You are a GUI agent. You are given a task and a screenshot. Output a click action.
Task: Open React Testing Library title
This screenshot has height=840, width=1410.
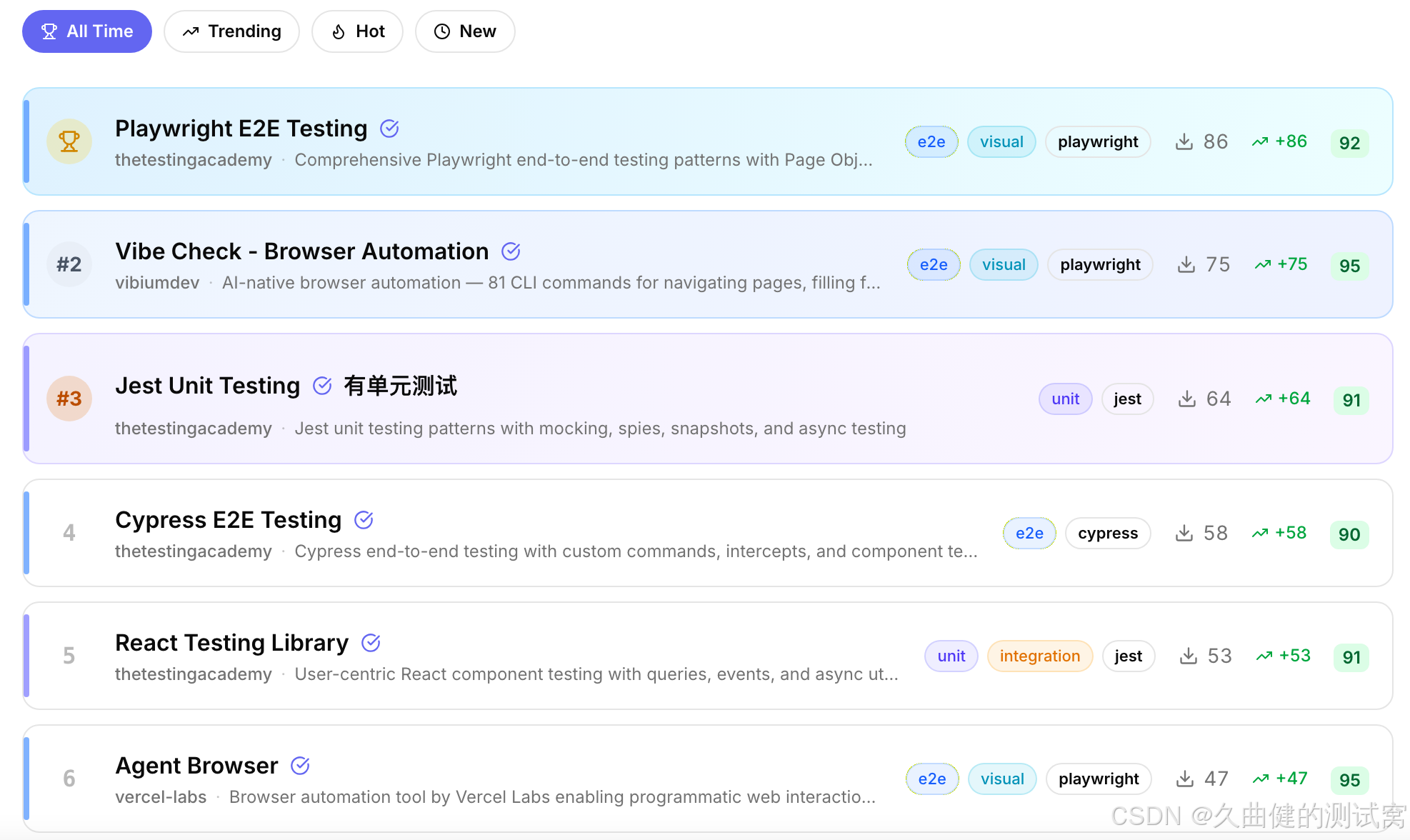(x=232, y=643)
